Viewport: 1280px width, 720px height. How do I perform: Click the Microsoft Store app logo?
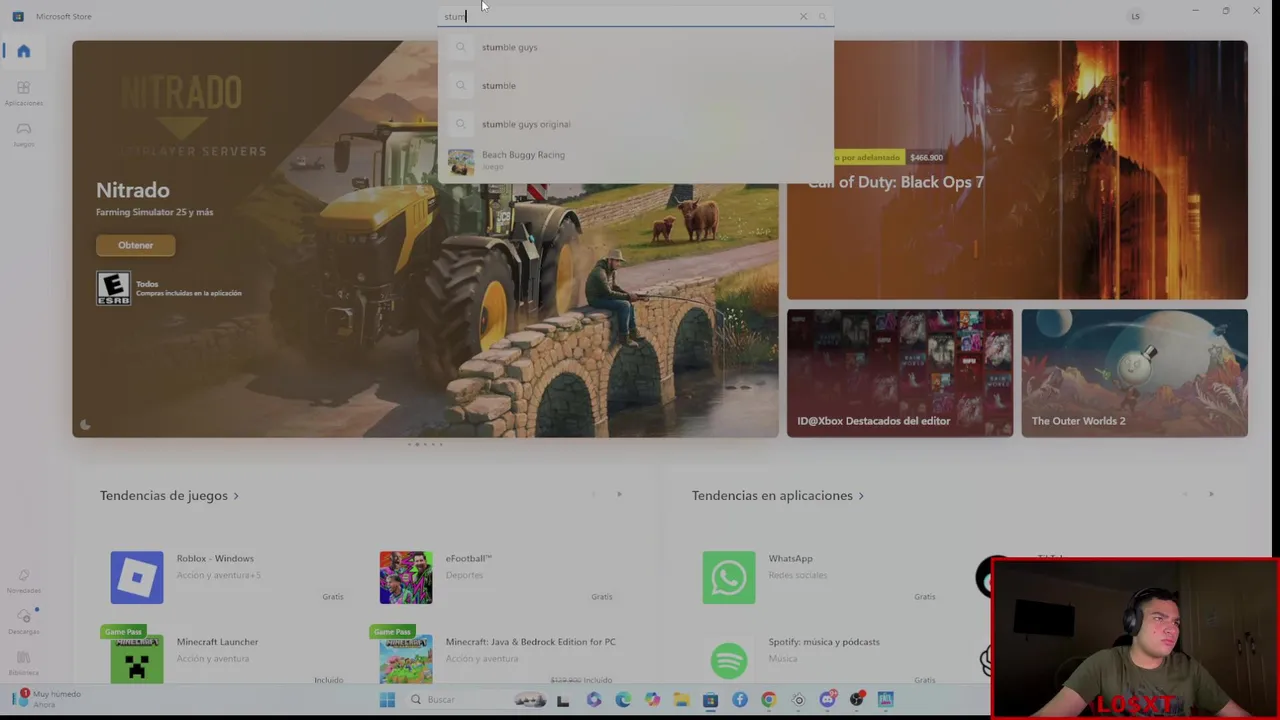(18, 16)
